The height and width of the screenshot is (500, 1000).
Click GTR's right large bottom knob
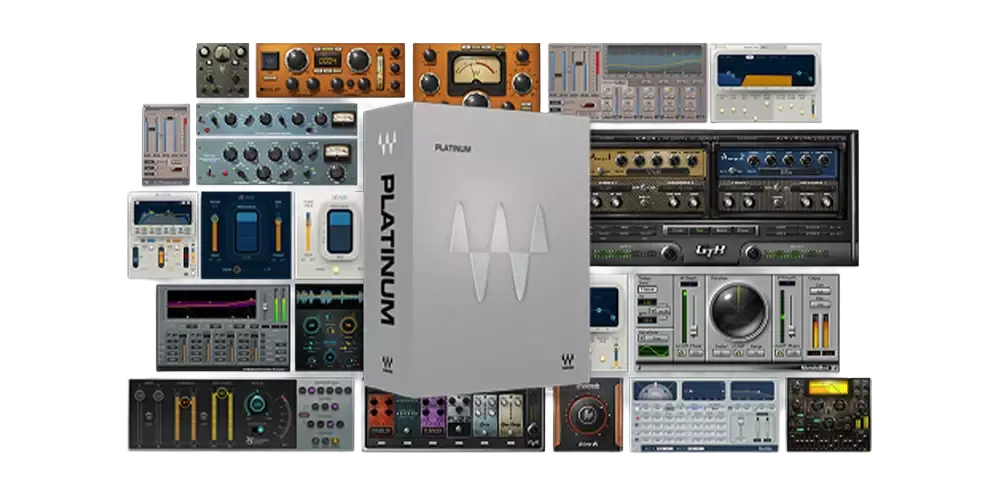coord(753,253)
